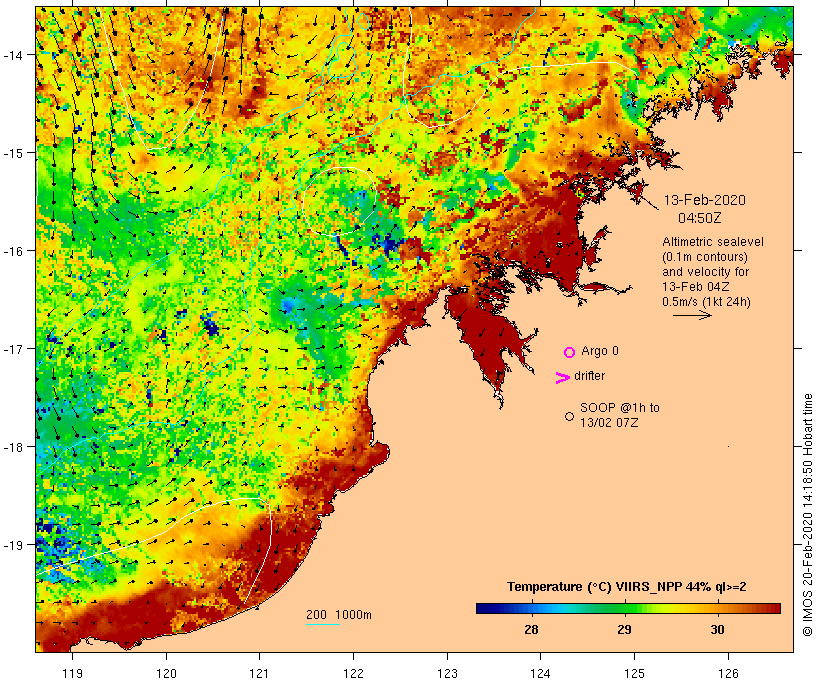
Task: Click the 'drifter' legend label
Action: 589,376
